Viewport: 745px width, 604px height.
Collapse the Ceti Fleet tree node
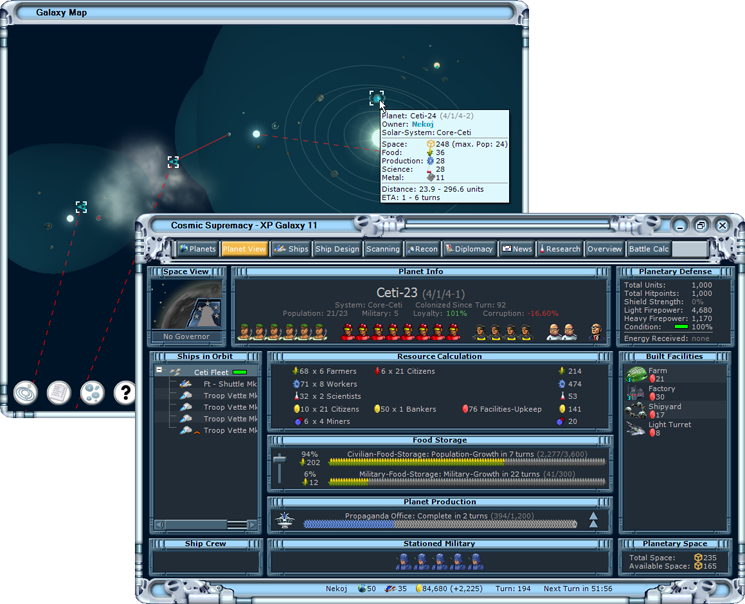(x=159, y=370)
